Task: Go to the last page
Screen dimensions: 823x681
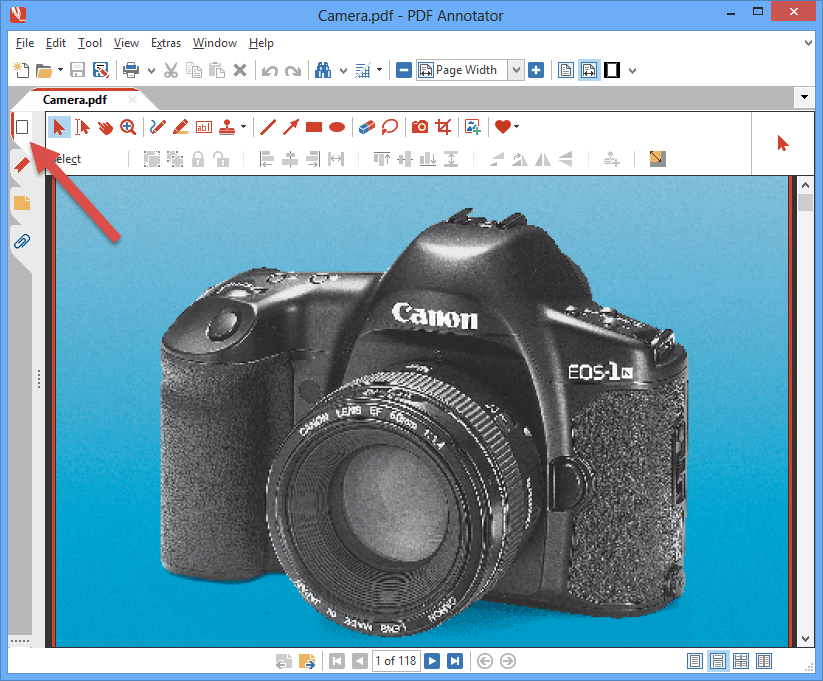Action: coord(455,660)
